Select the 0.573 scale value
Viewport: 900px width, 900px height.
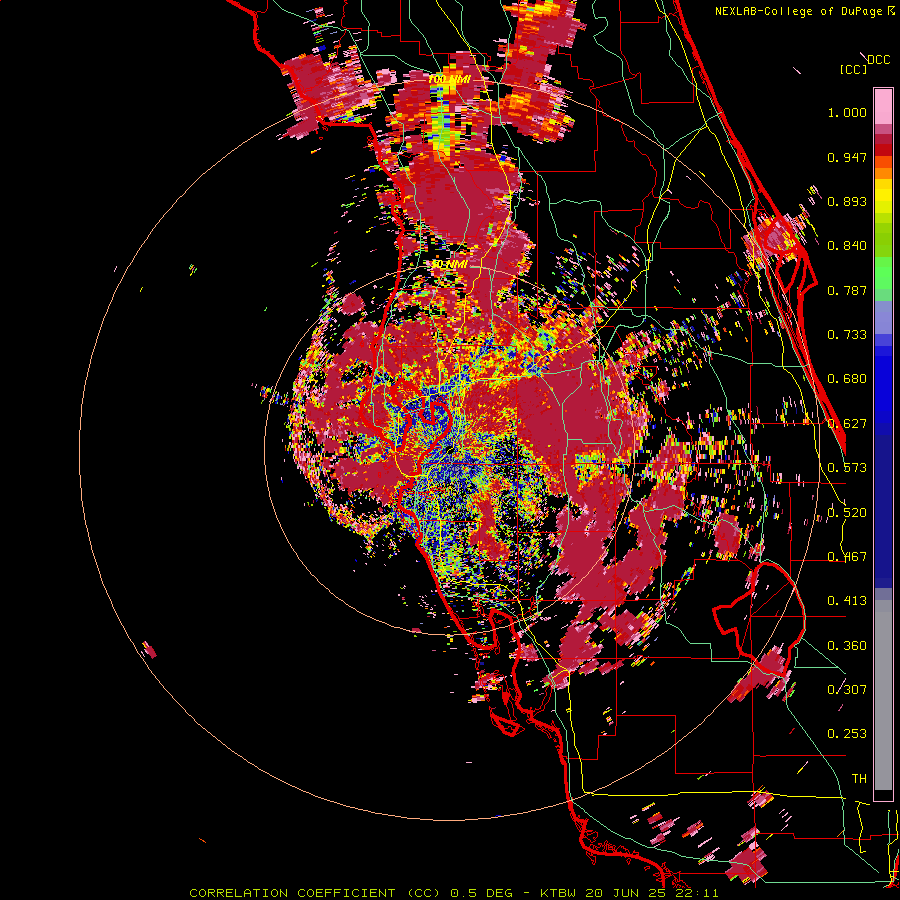pyautogui.click(x=847, y=468)
